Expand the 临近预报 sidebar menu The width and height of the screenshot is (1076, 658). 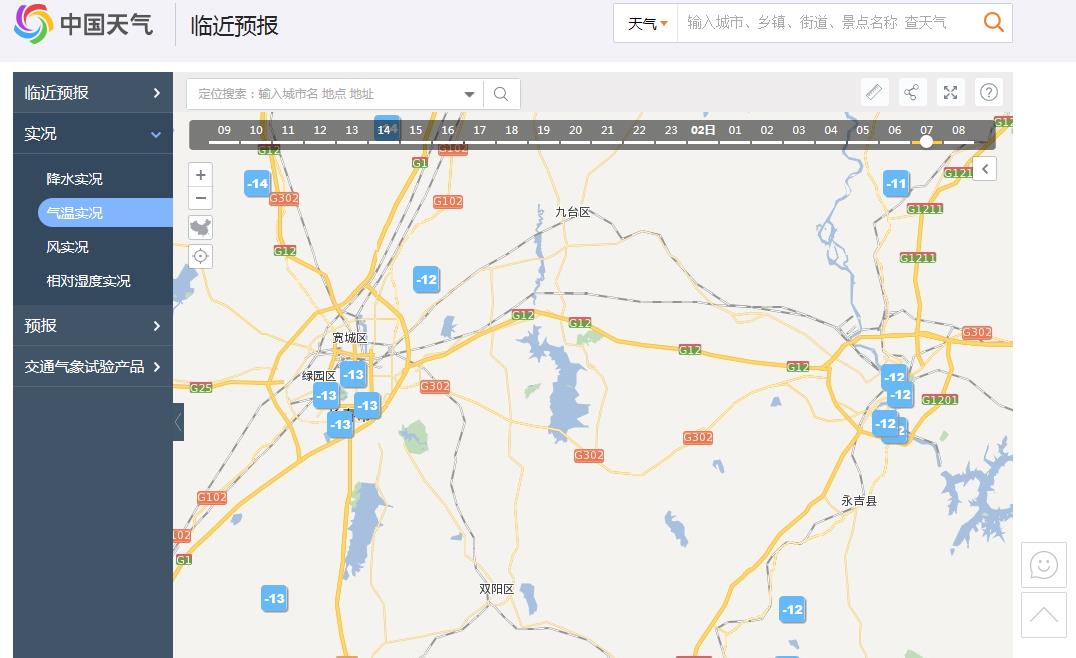click(x=93, y=93)
